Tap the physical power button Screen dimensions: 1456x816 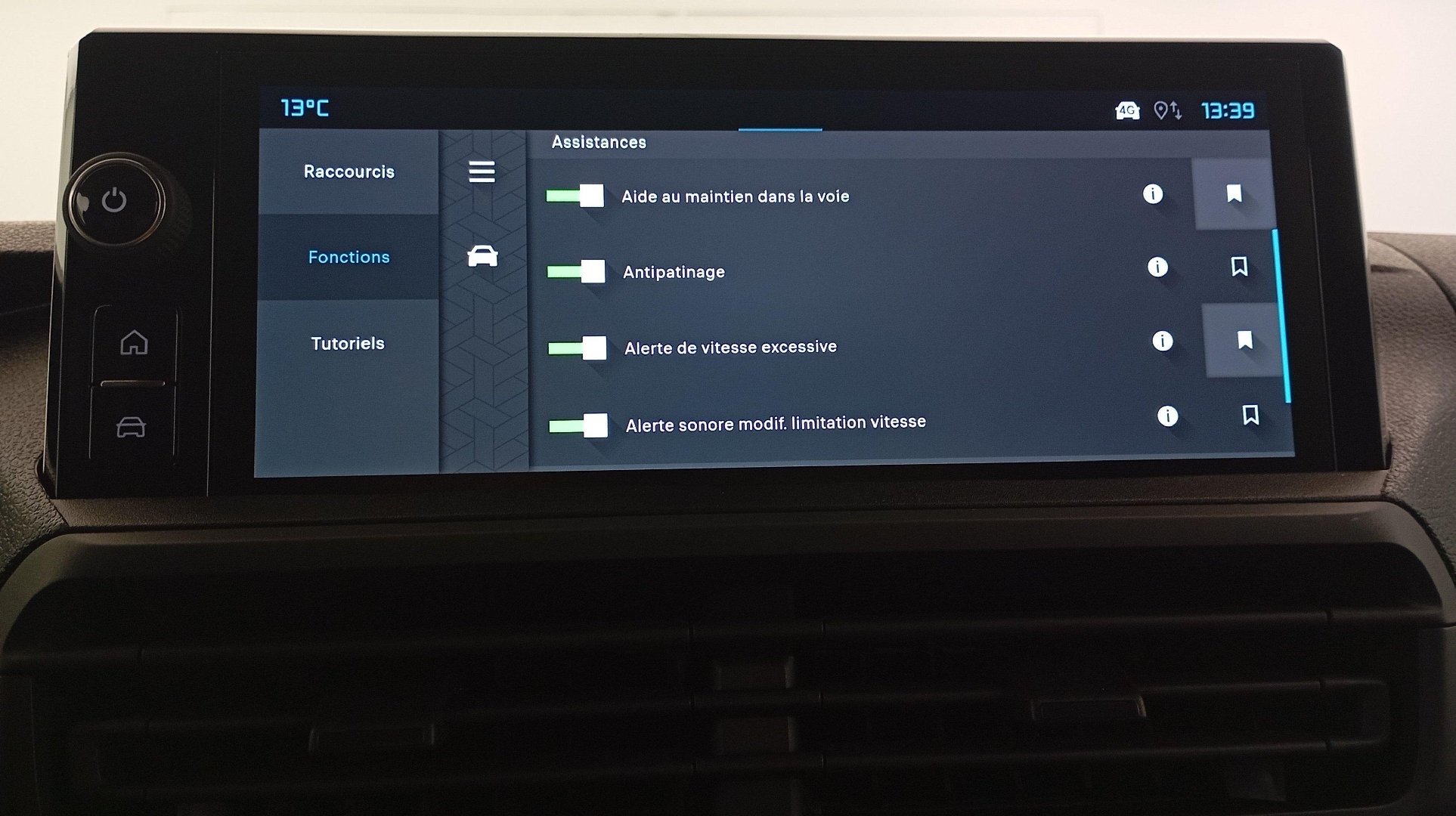coord(114,201)
